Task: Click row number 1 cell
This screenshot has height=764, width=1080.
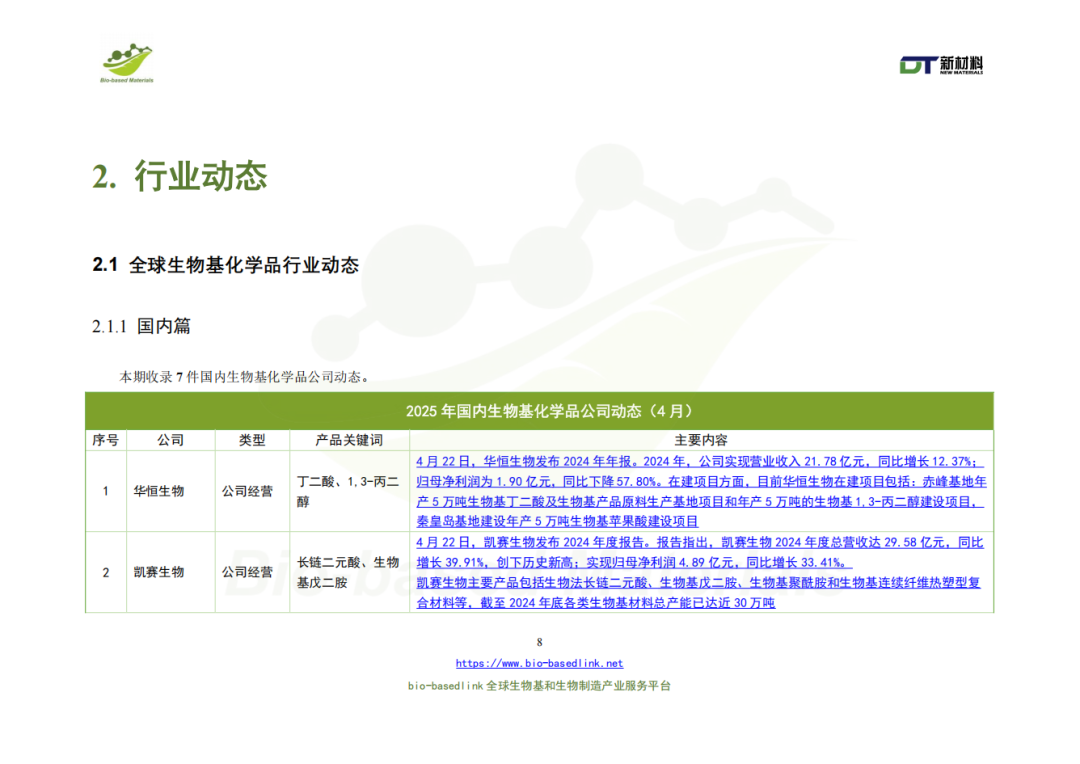Action: click(105, 491)
